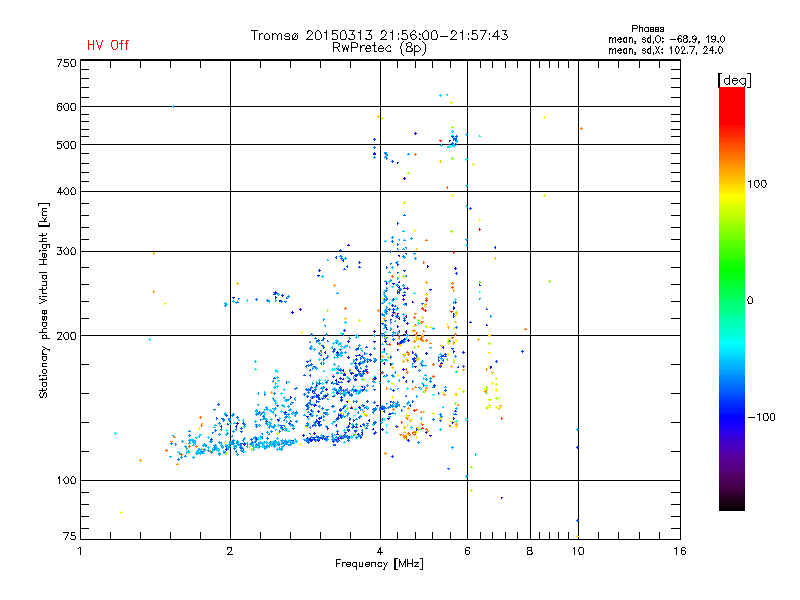Click y-axis tick label '100'

(x=66, y=481)
